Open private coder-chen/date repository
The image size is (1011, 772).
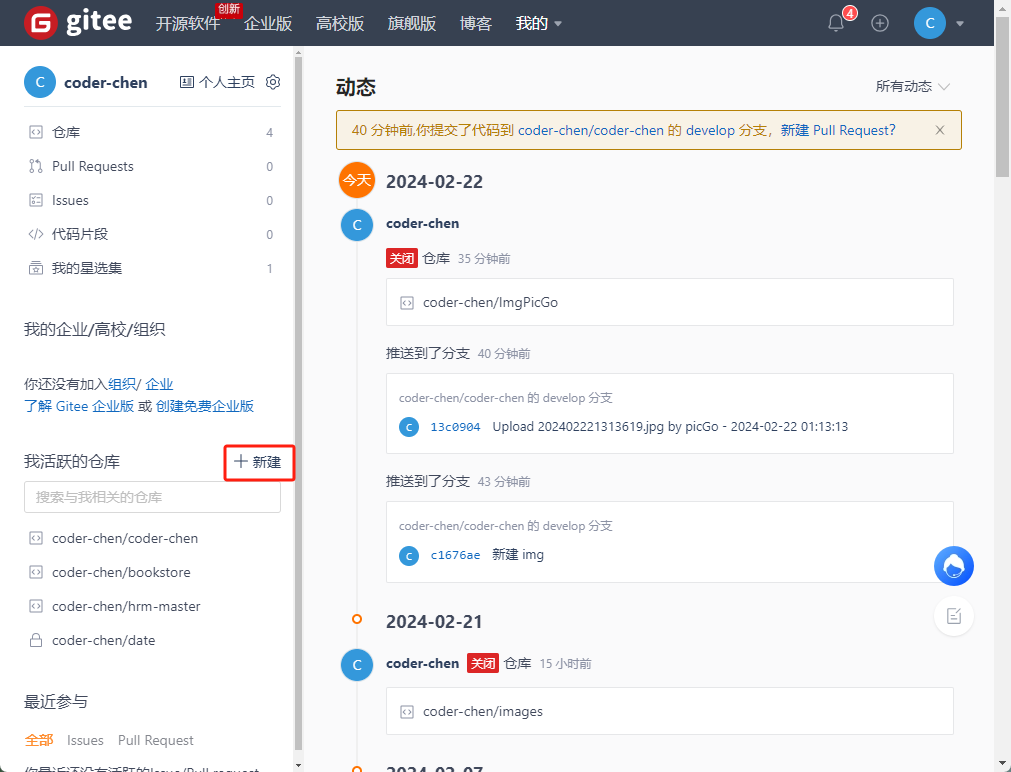click(x=104, y=640)
